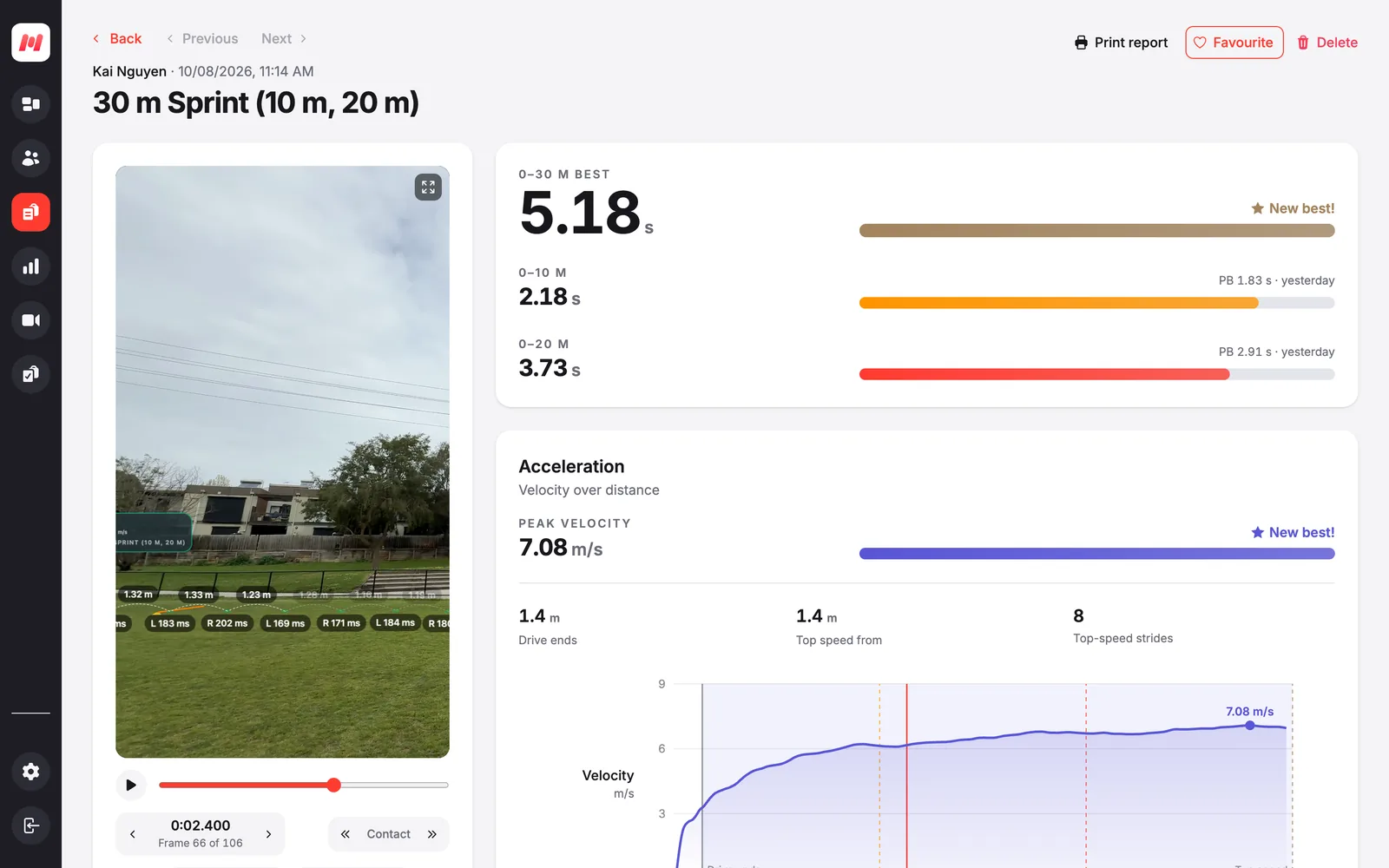The height and width of the screenshot is (868, 1389).
Task: Step to the next video frame
Action: [268, 834]
